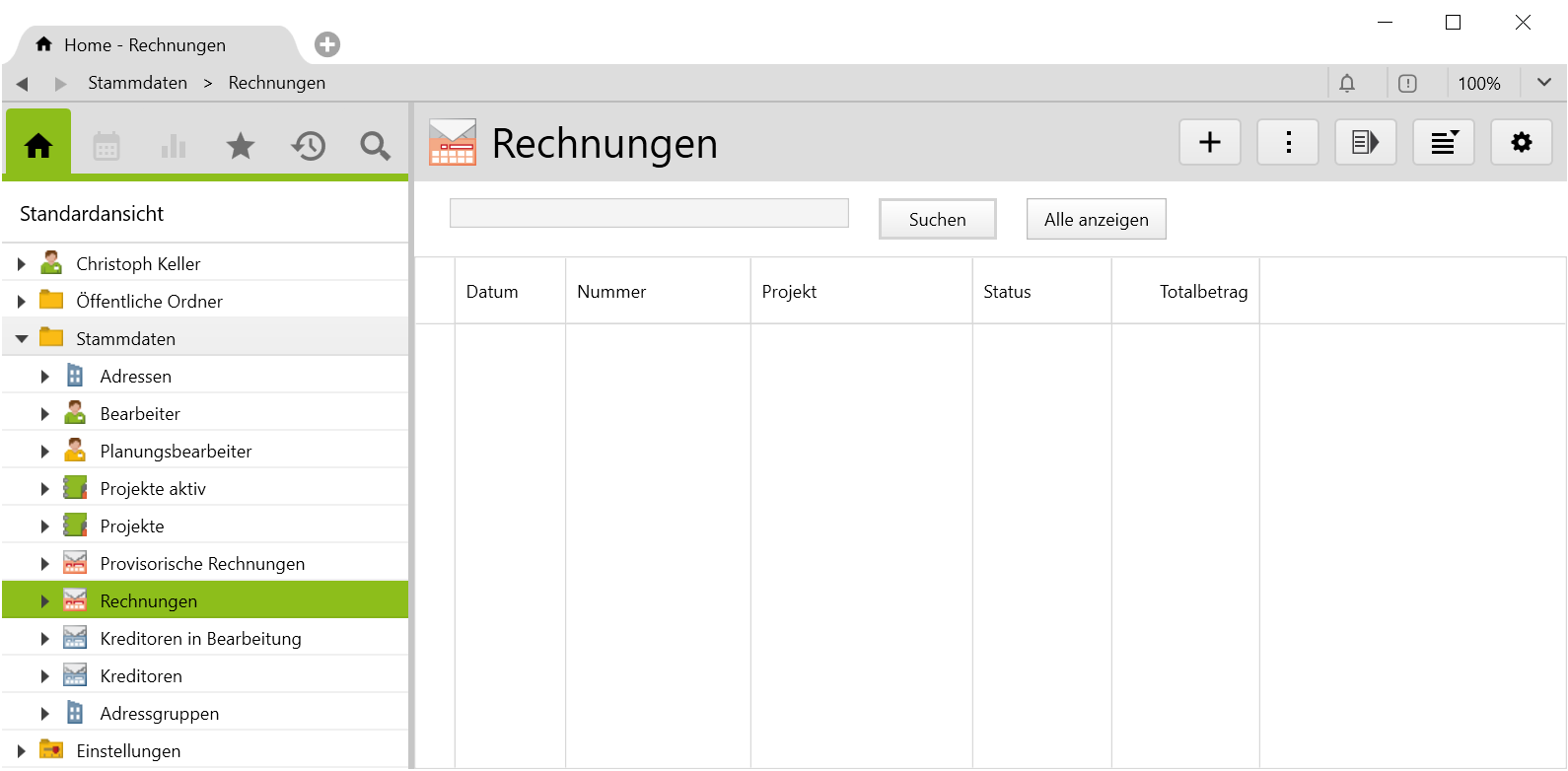Open the history clock icon
1568x771 pixels.
[x=308, y=147]
